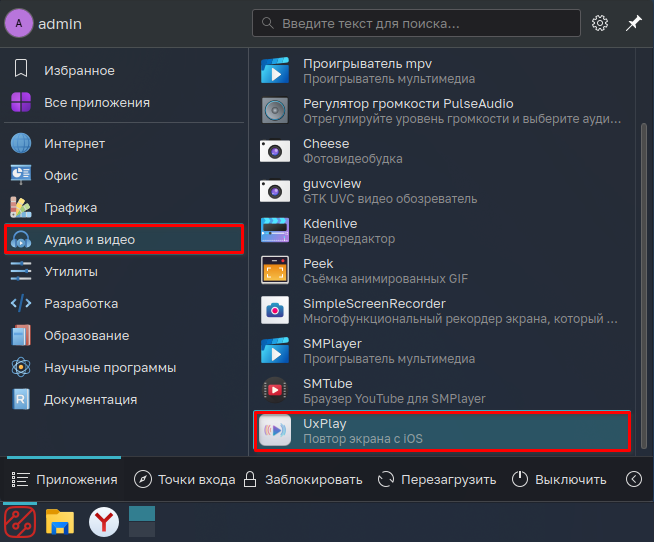
Task: Open SMTube YouTube browser
Action: tap(441, 391)
